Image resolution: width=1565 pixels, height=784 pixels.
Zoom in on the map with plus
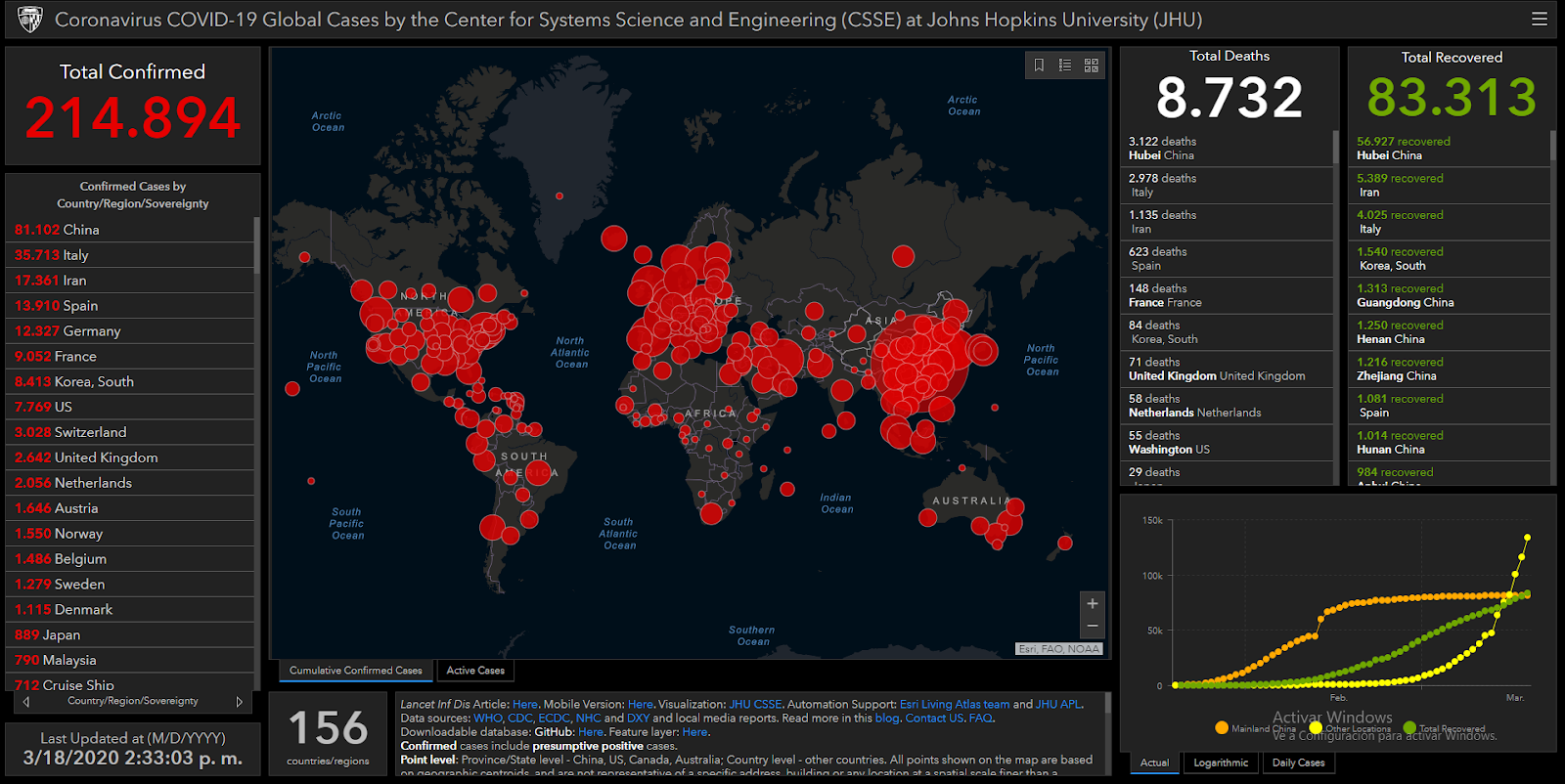[x=1093, y=603]
